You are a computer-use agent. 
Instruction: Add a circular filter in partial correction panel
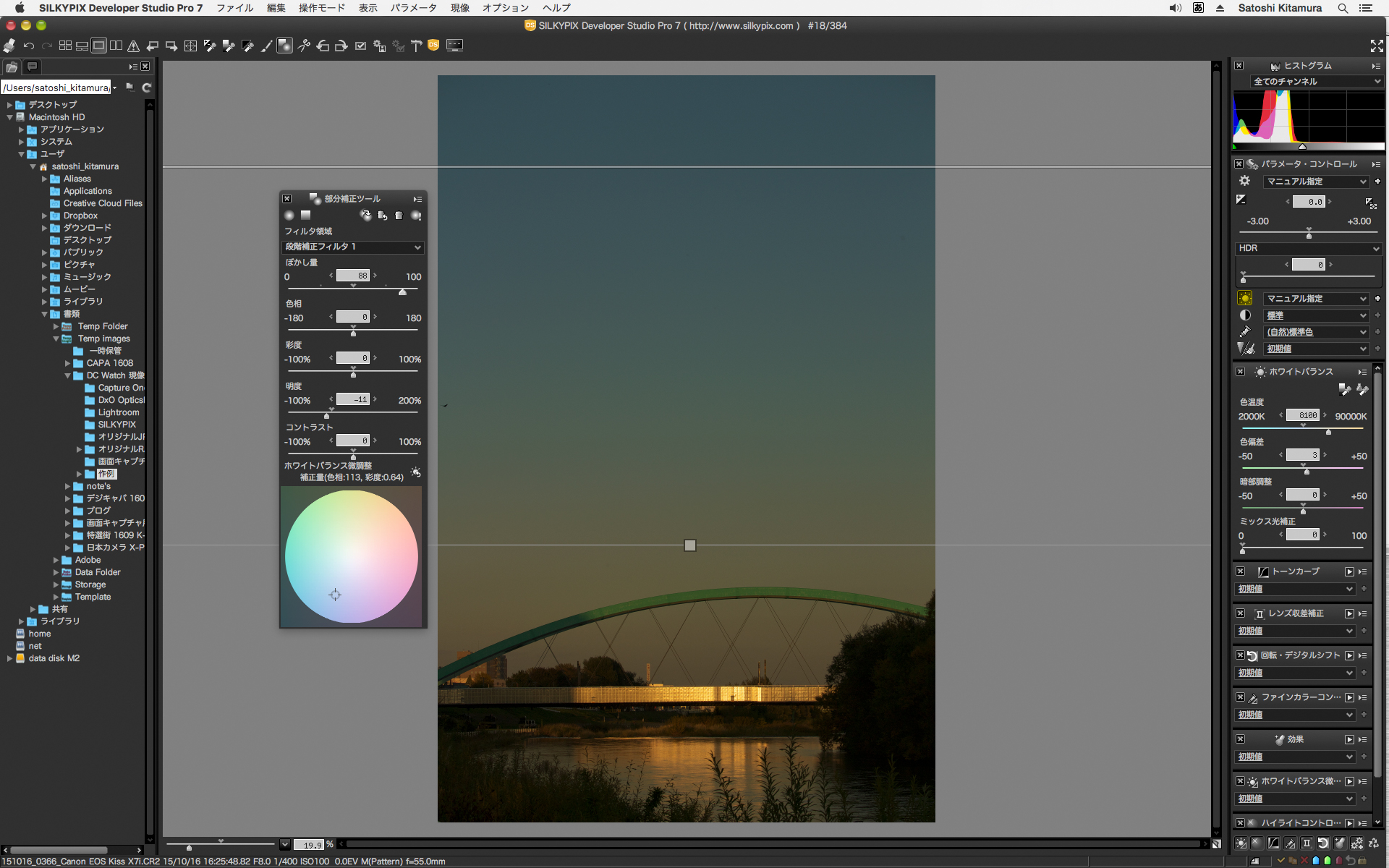289,216
